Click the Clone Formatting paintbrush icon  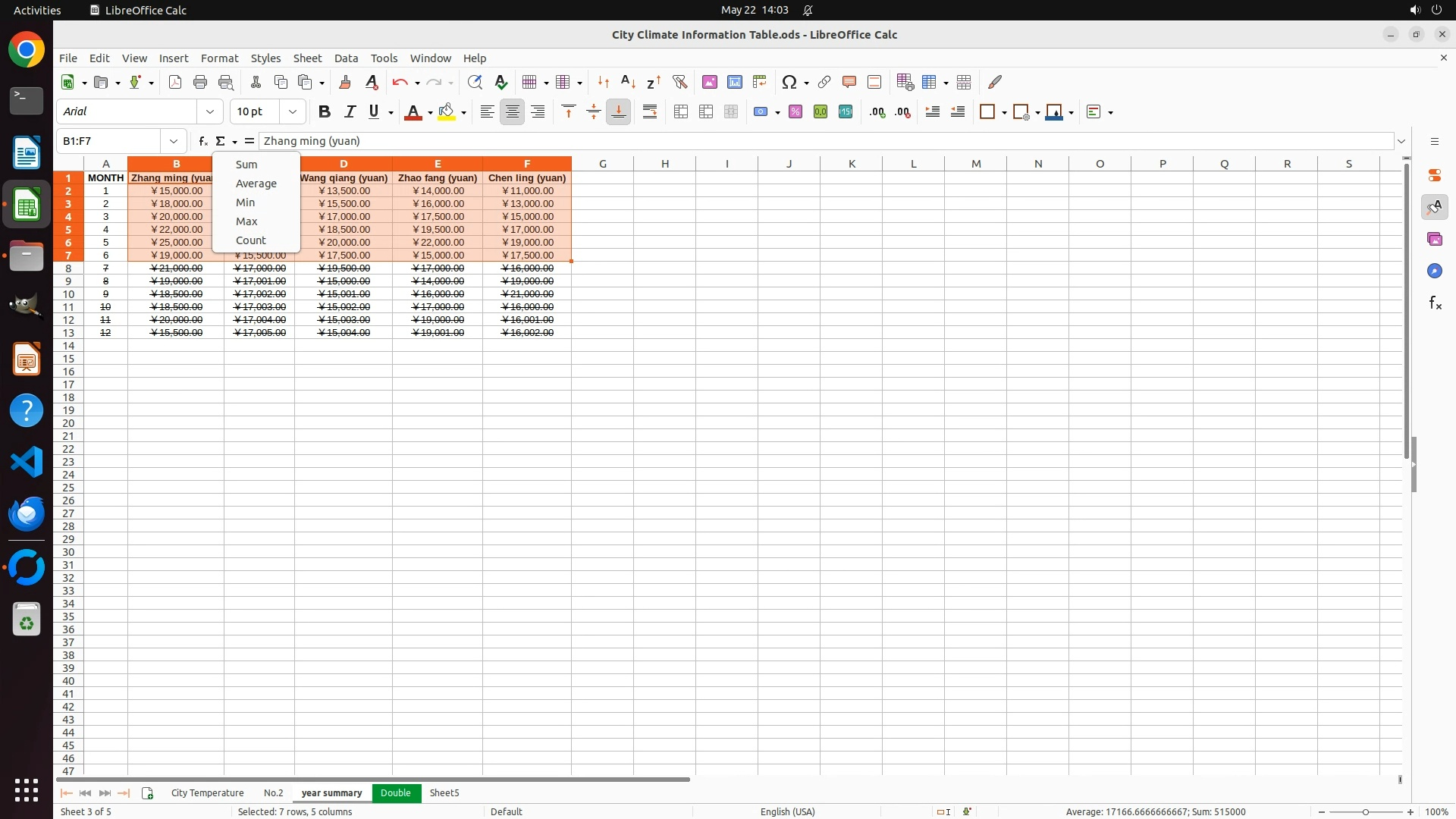(x=345, y=82)
